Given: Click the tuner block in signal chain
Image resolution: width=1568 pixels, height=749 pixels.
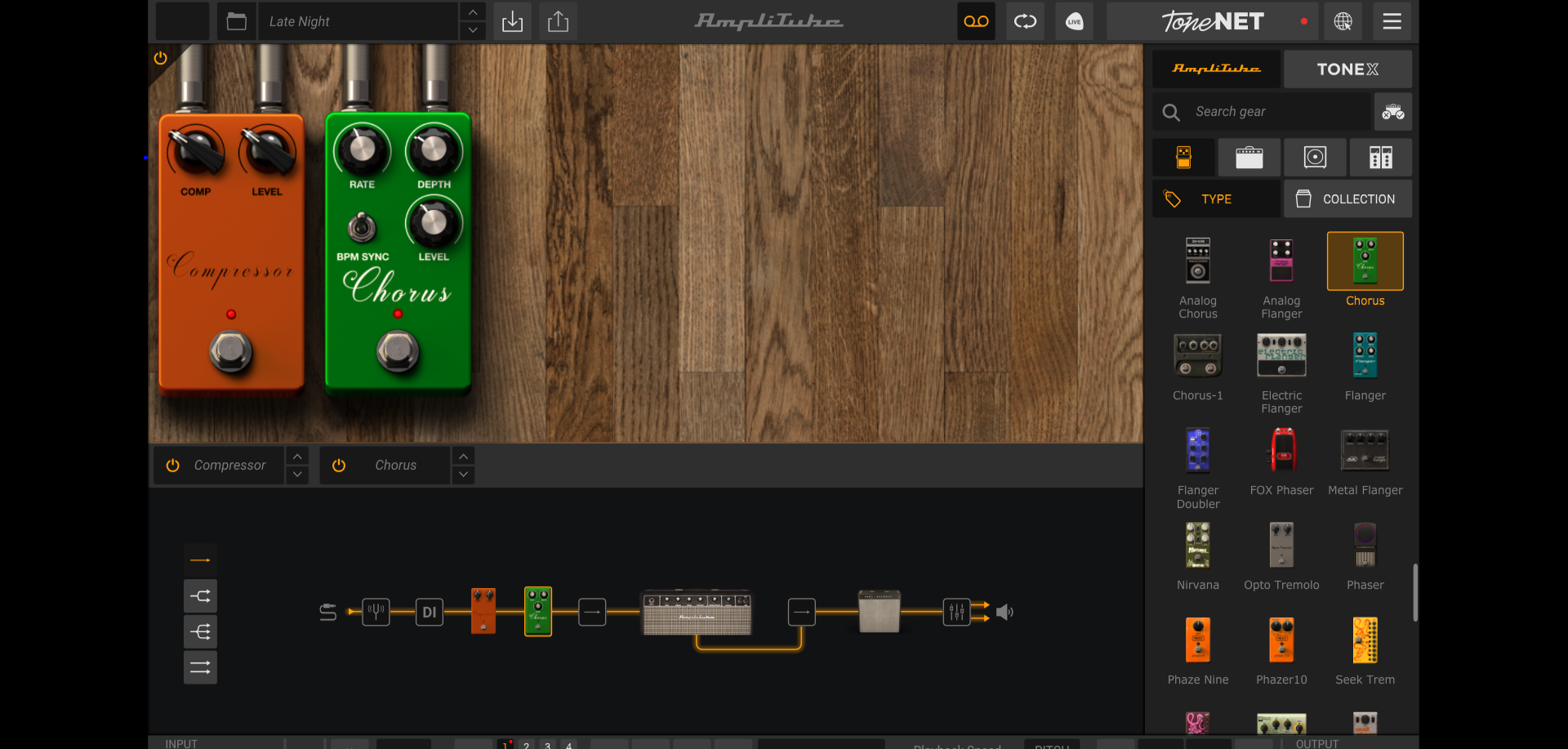Looking at the screenshot, I should click(x=376, y=612).
